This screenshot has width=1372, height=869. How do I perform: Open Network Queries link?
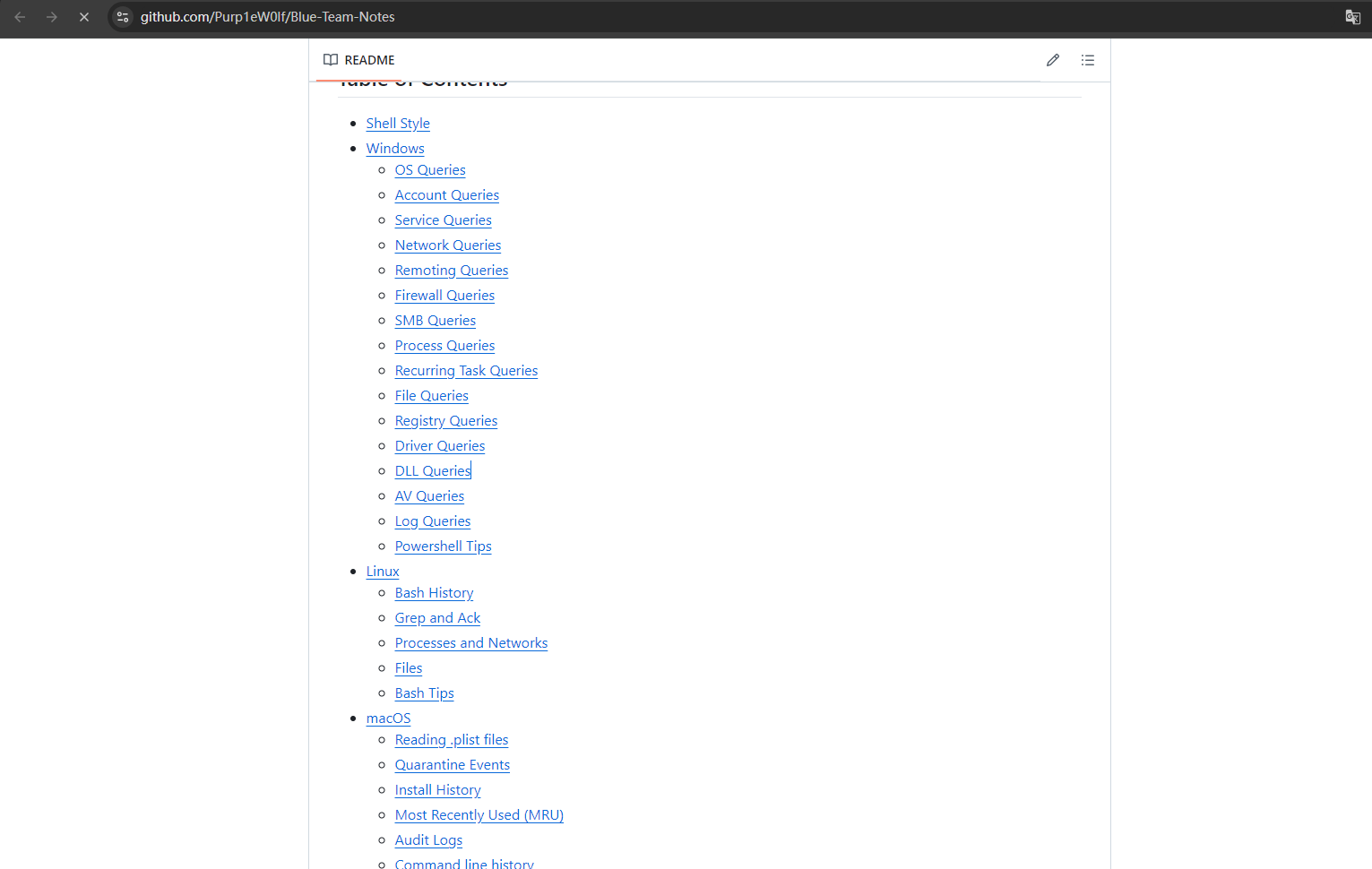[448, 245]
